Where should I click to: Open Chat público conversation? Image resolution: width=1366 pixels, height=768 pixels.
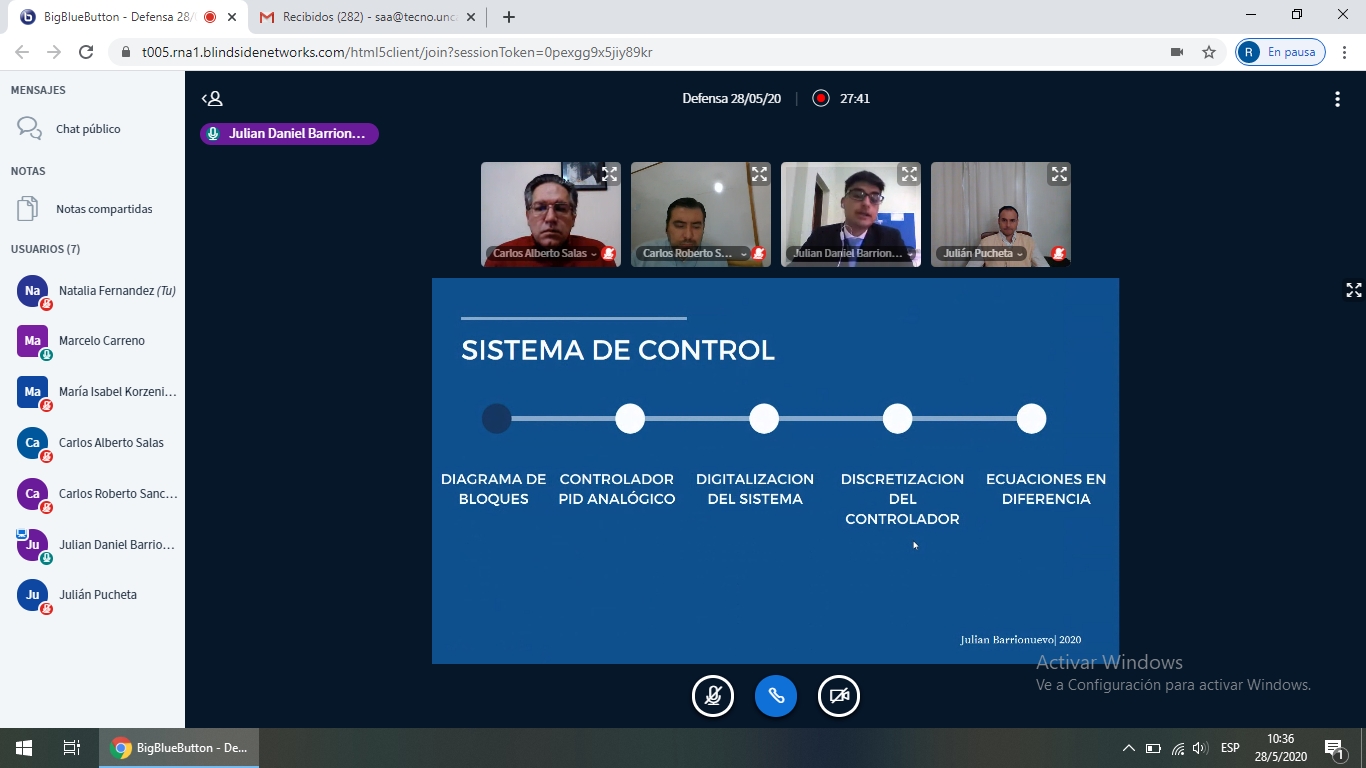[x=88, y=129]
